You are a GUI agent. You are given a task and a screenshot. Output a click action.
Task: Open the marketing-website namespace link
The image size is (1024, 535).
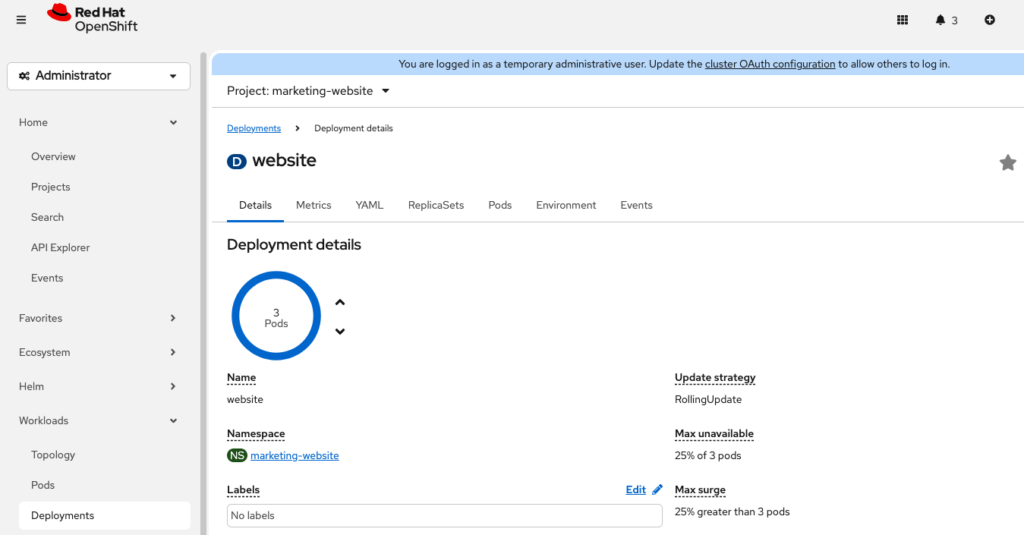coord(294,456)
